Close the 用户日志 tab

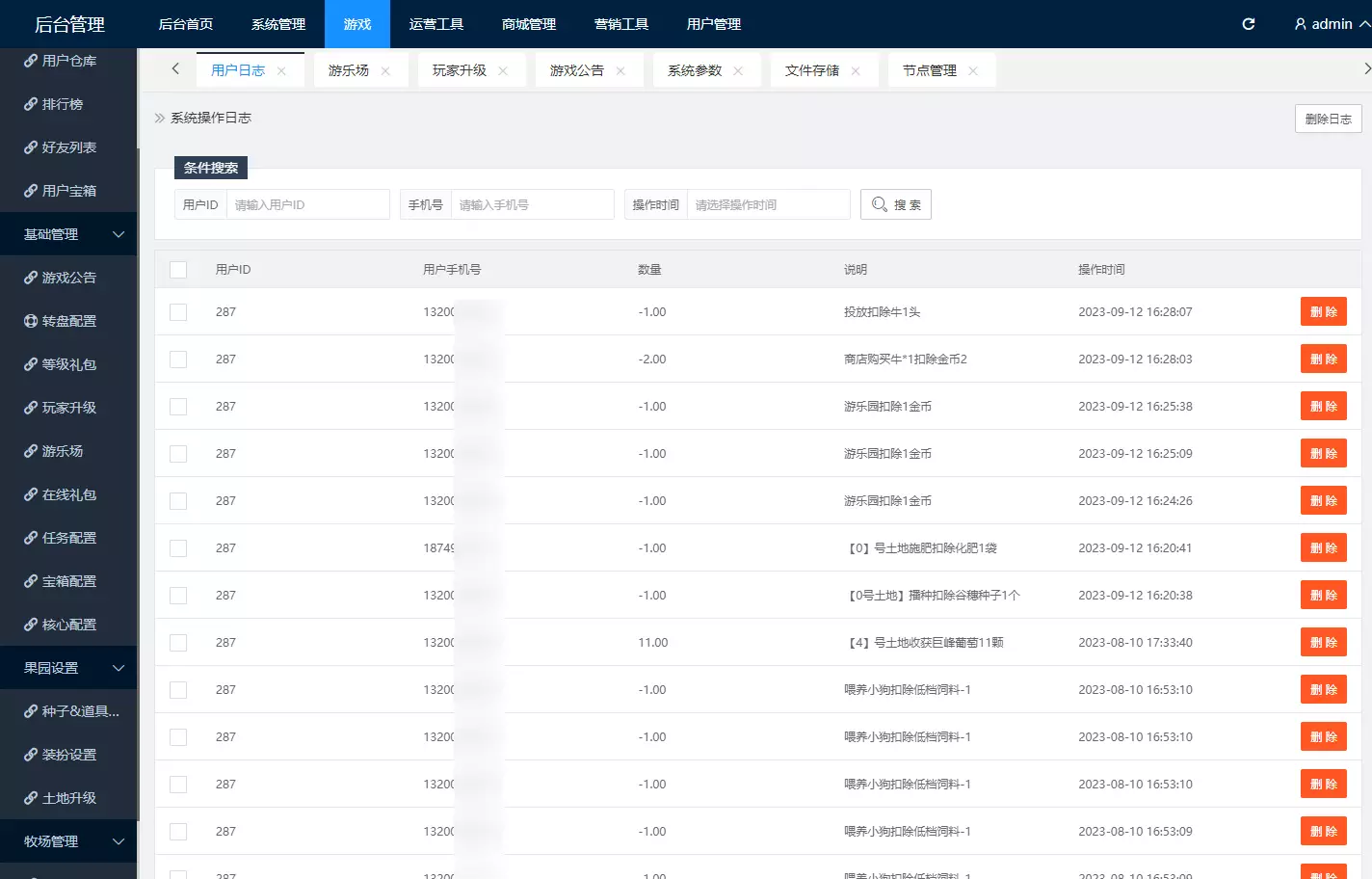281,71
